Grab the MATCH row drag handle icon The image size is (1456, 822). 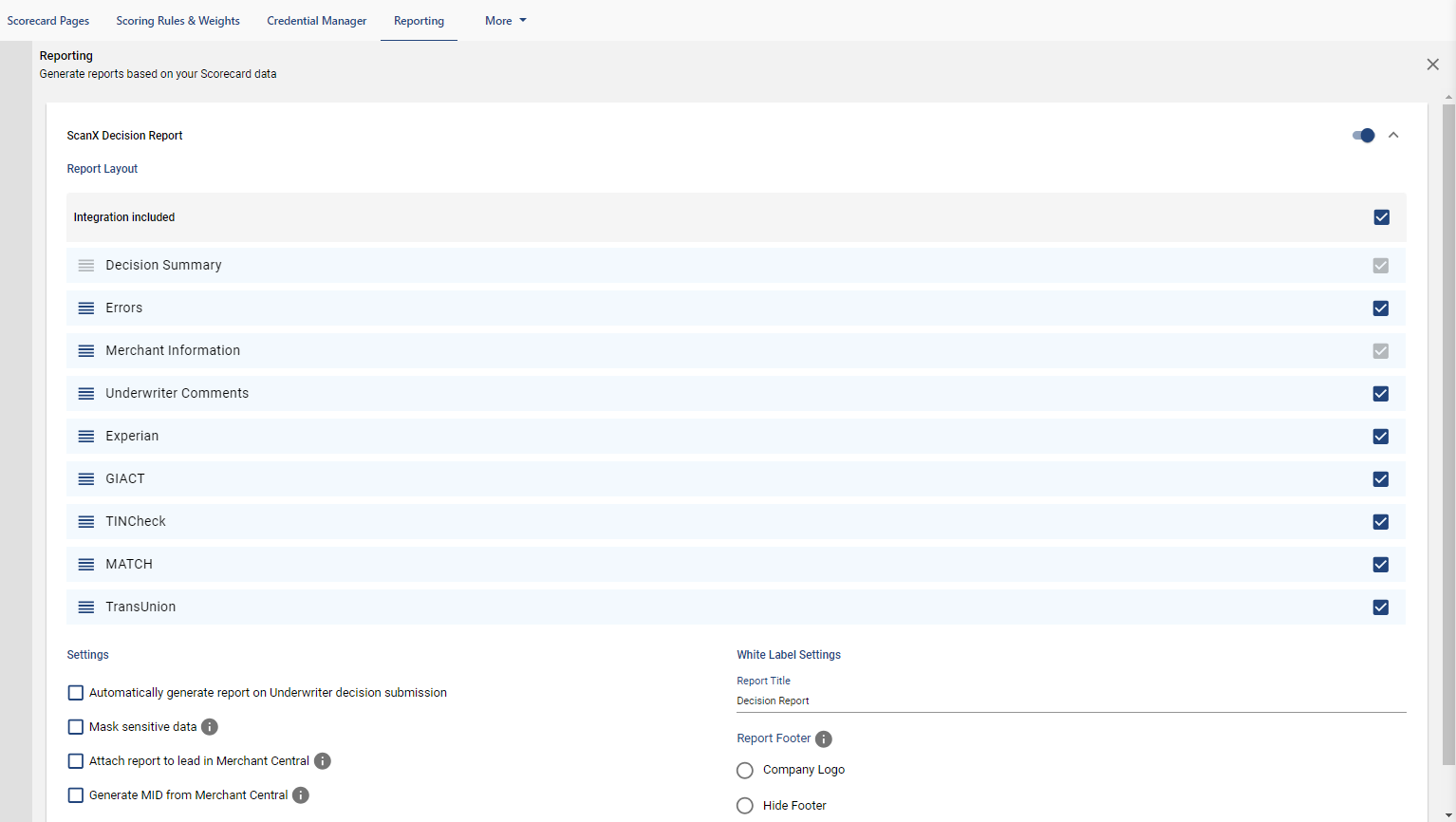click(x=86, y=565)
